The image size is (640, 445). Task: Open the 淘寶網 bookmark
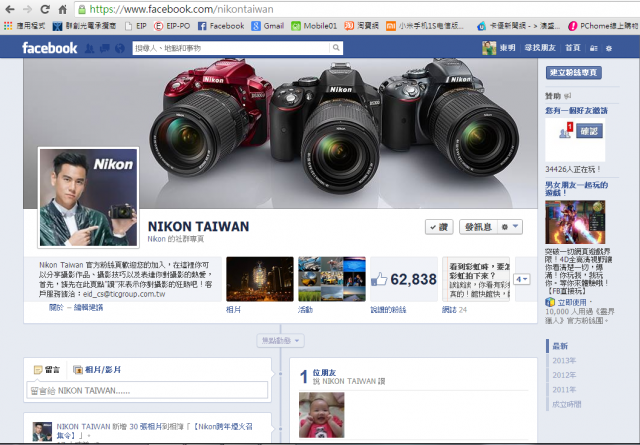361,26
